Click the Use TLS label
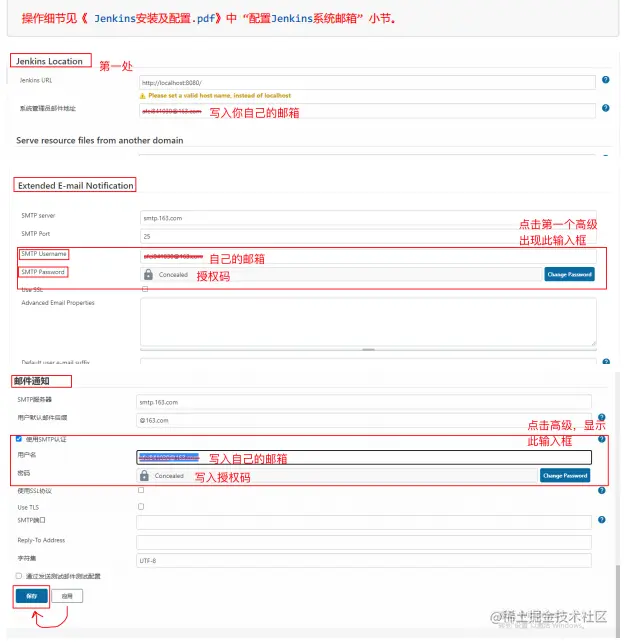This screenshot has width=625, height=642. [x=28, y=507]
